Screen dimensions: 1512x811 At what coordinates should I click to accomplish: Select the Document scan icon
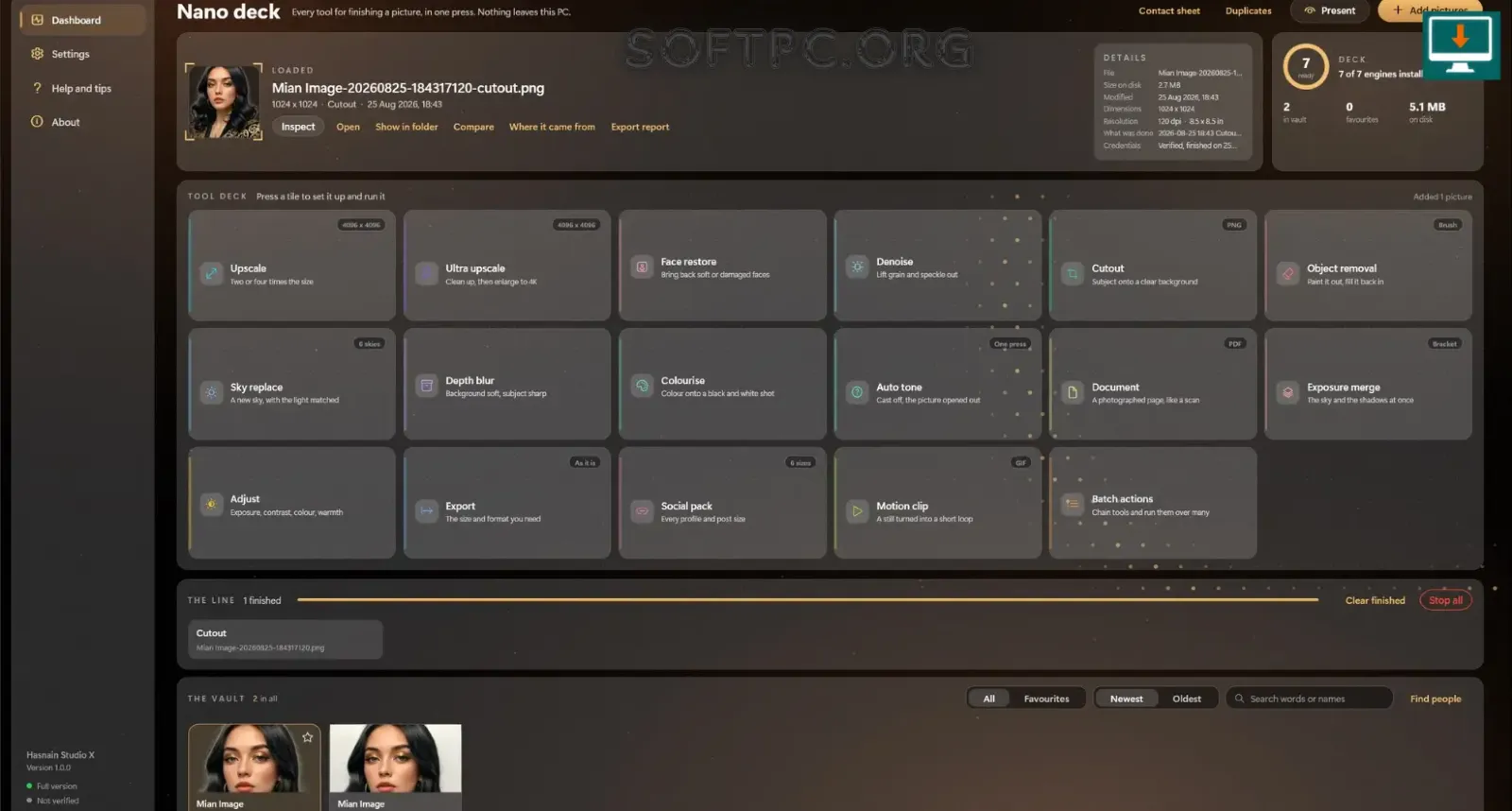[x=1073, y=393]
